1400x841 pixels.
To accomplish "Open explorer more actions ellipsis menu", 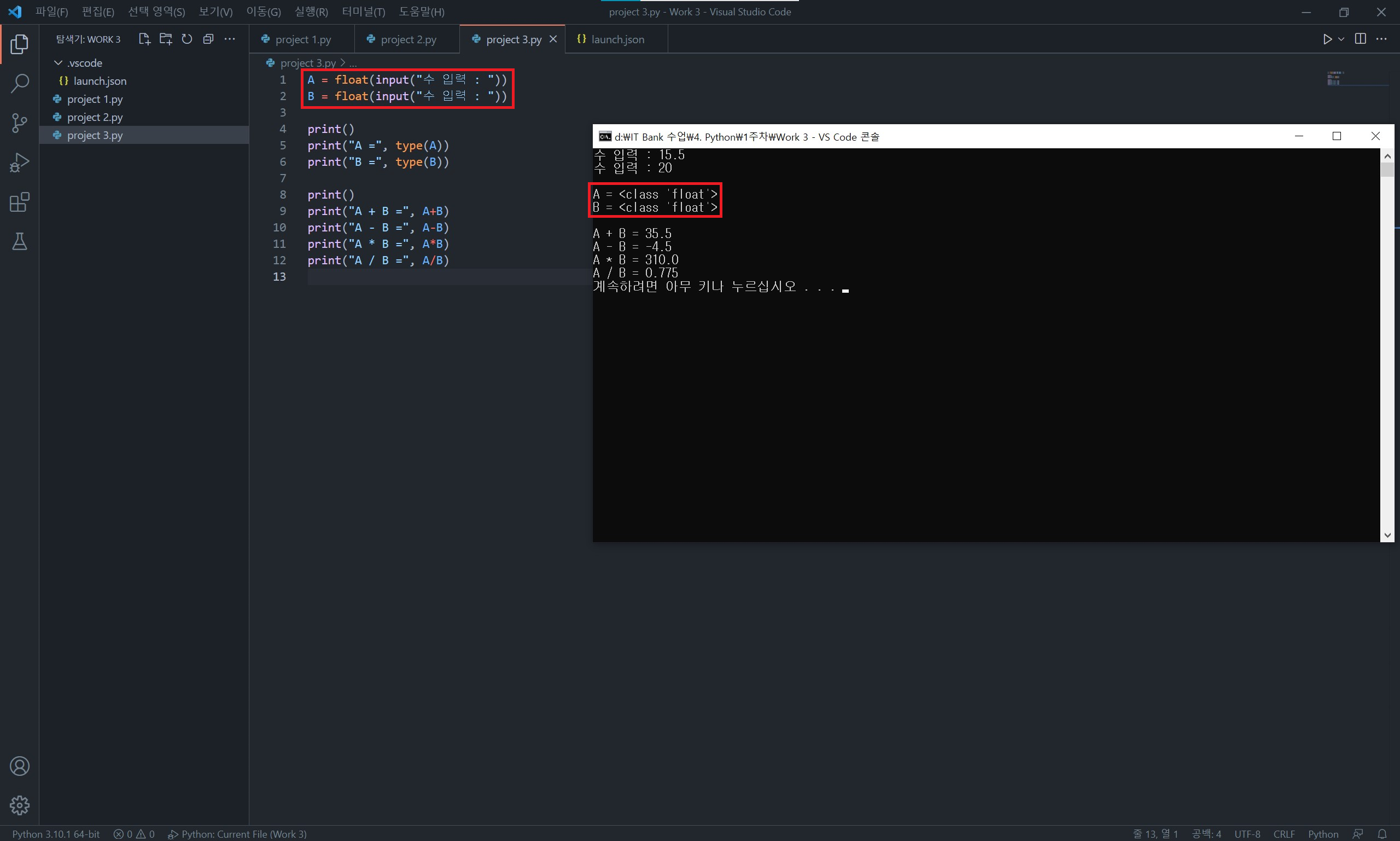I will click(229, 39).
